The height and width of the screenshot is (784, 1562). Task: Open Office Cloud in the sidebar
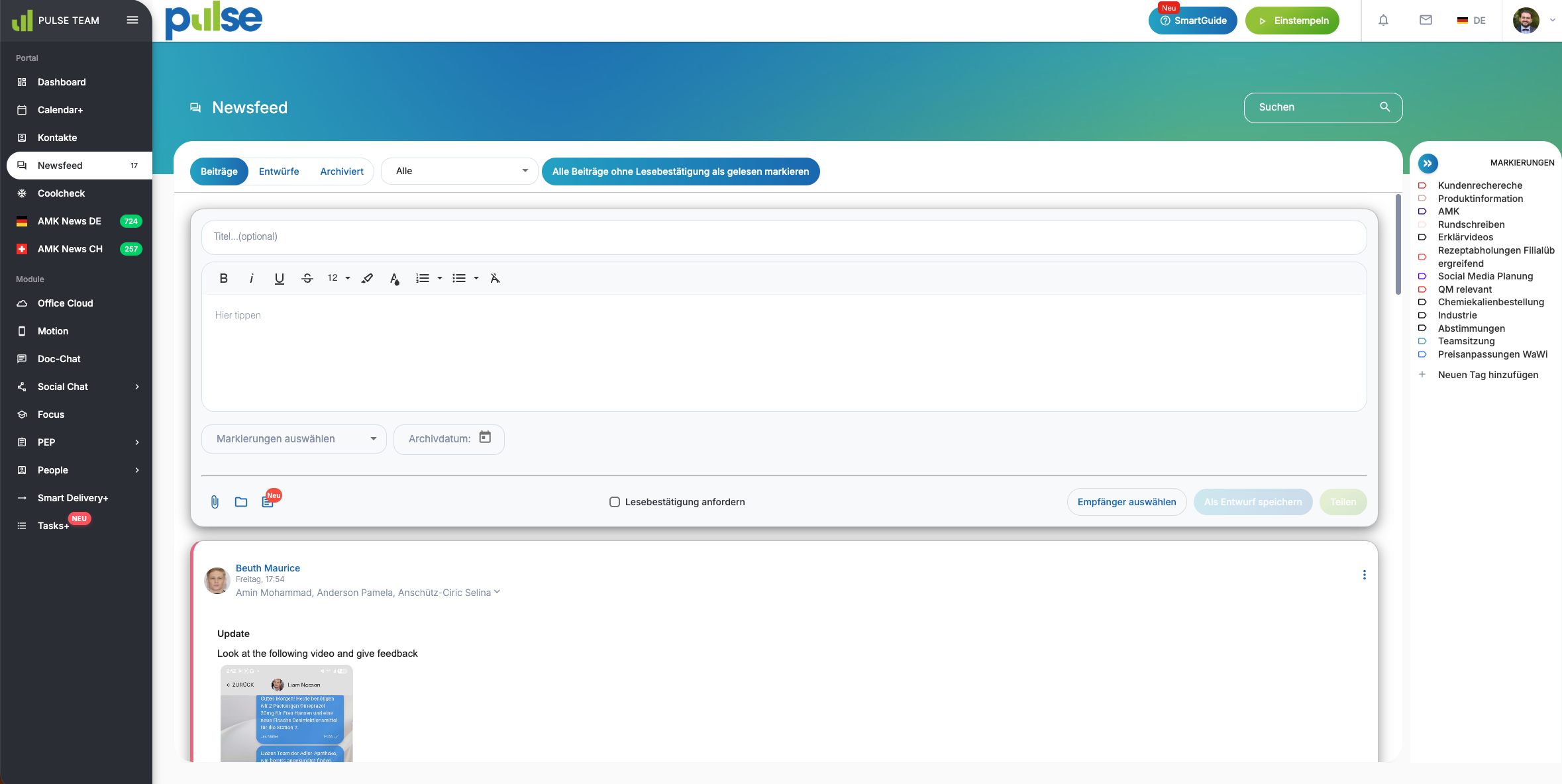(66, 303)
